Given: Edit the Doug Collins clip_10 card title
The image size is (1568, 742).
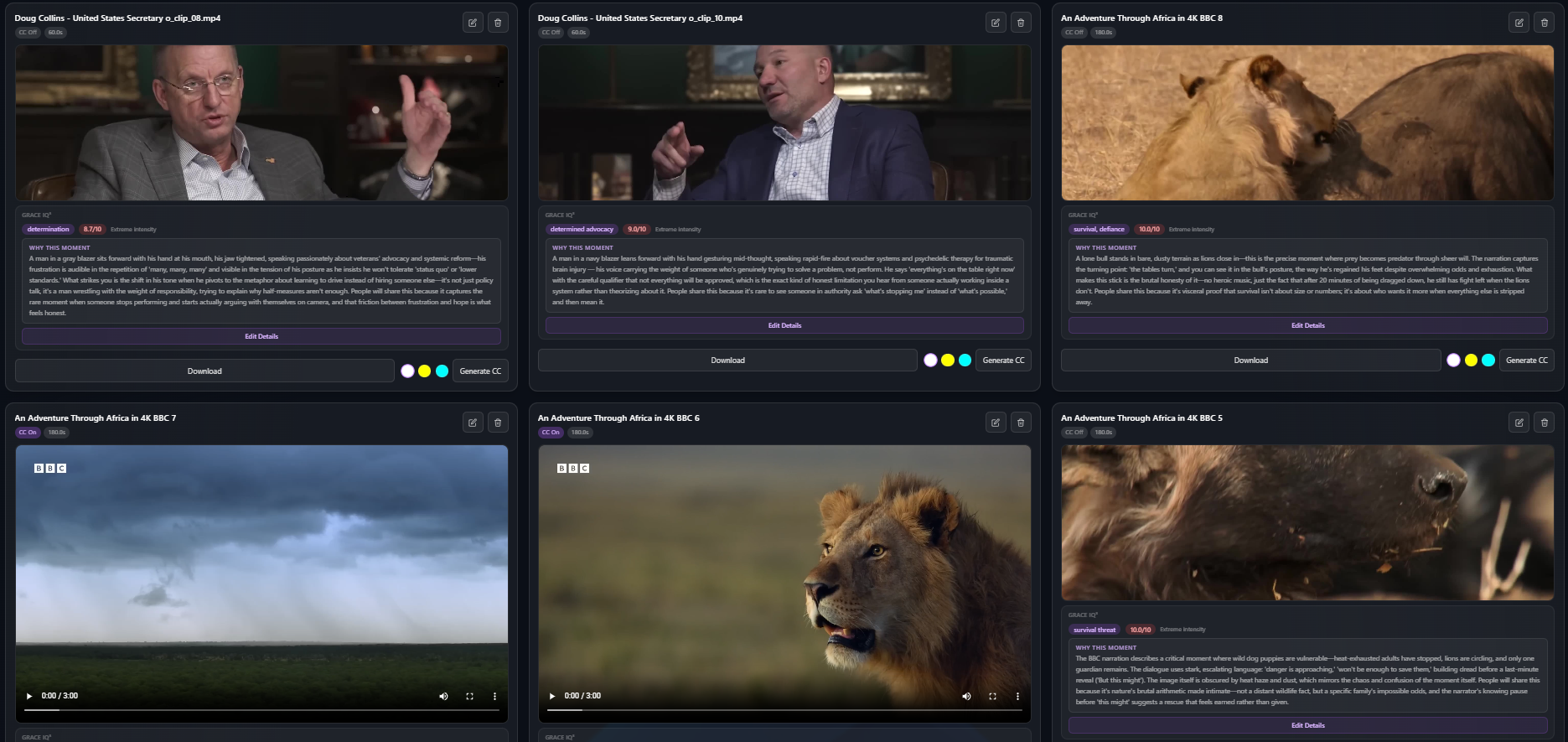Looking at the screenshot, I should point(996,23).
